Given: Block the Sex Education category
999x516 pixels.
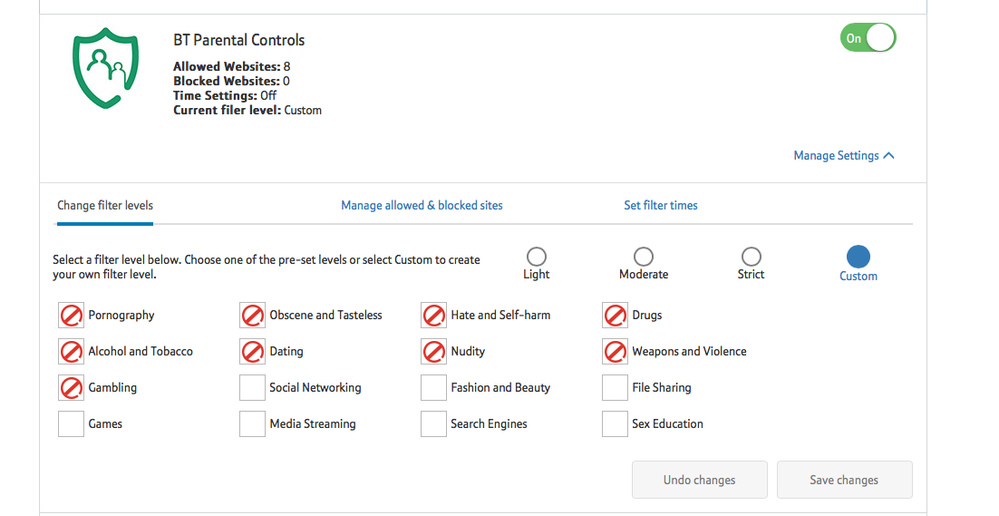Looking at the screenshot, I should click(615, 424).
